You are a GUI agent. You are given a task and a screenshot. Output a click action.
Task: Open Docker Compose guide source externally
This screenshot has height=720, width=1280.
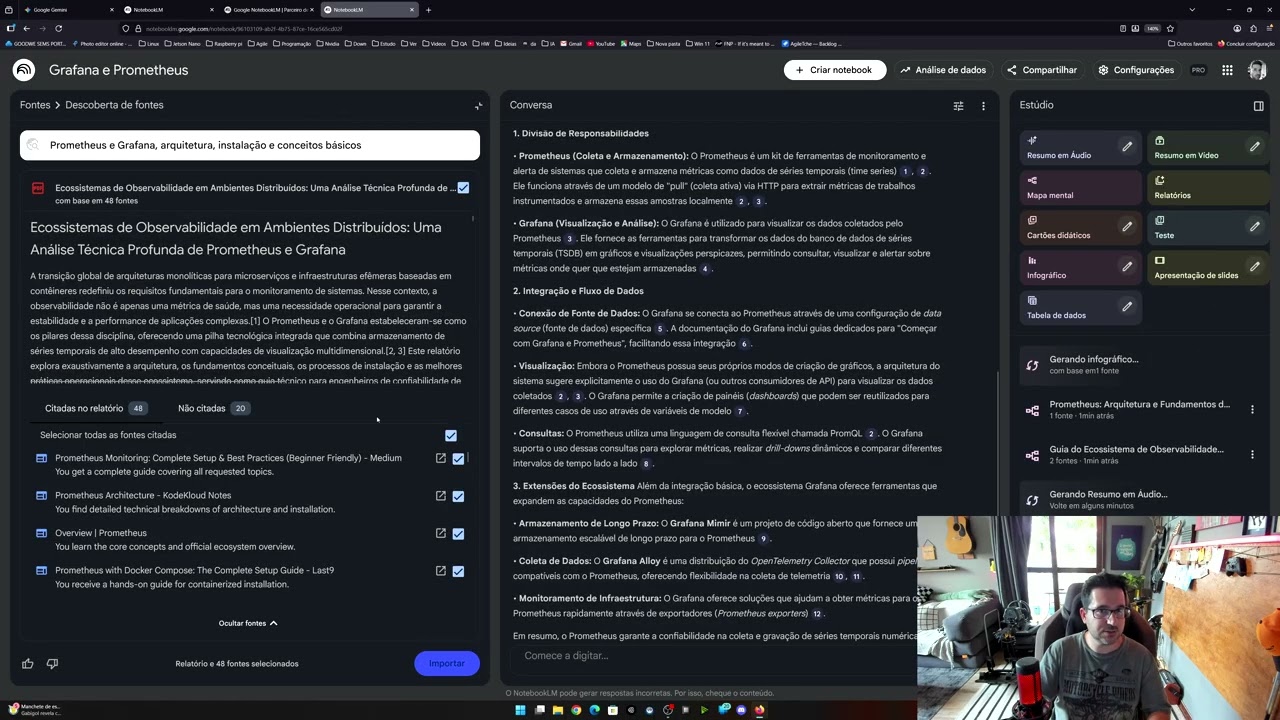(x=440, y=570)
